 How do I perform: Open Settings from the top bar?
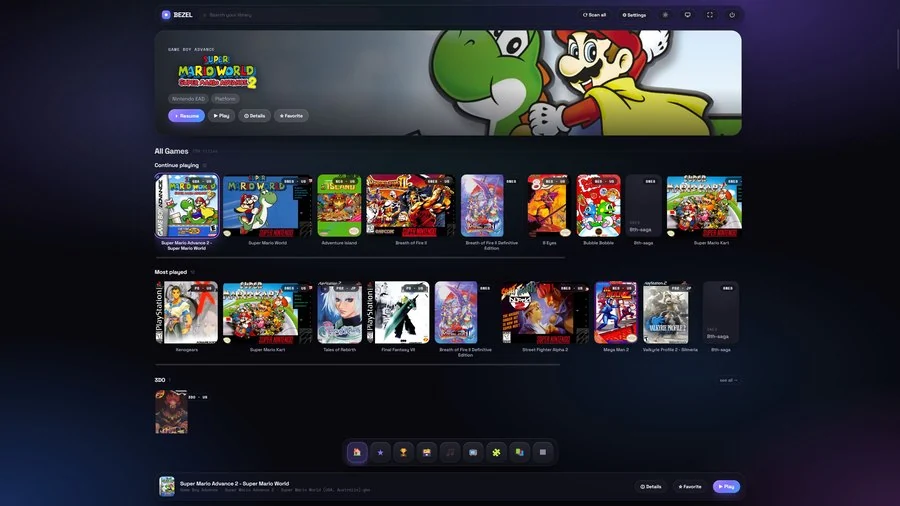634,15
